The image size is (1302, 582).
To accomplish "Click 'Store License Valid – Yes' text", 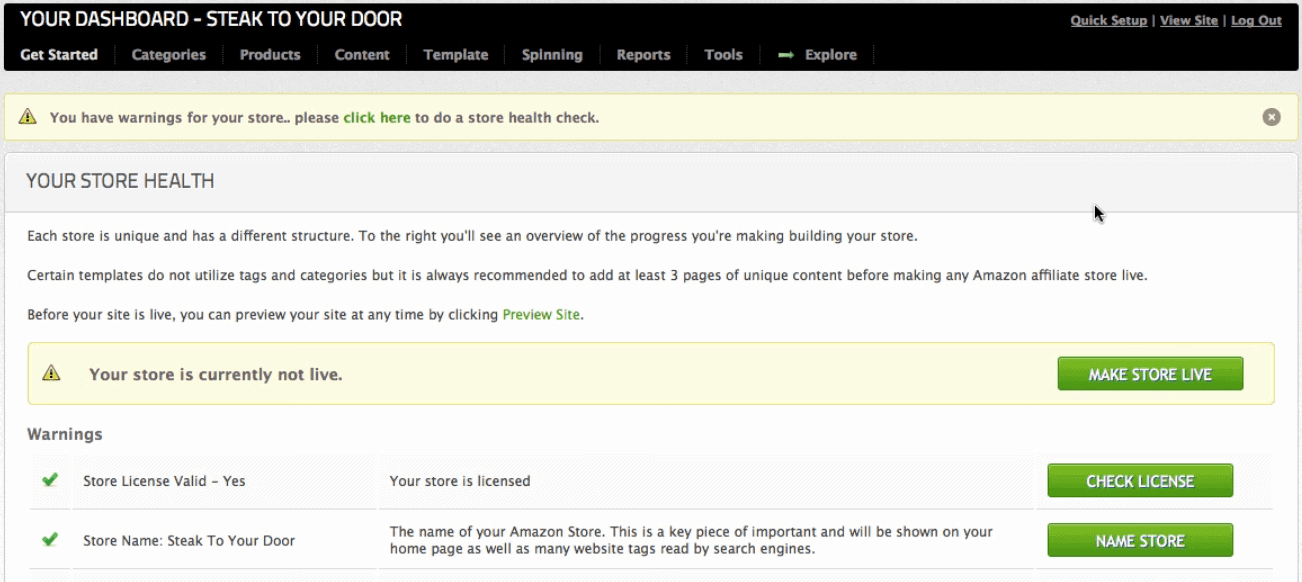I will (x=164, y=481).
